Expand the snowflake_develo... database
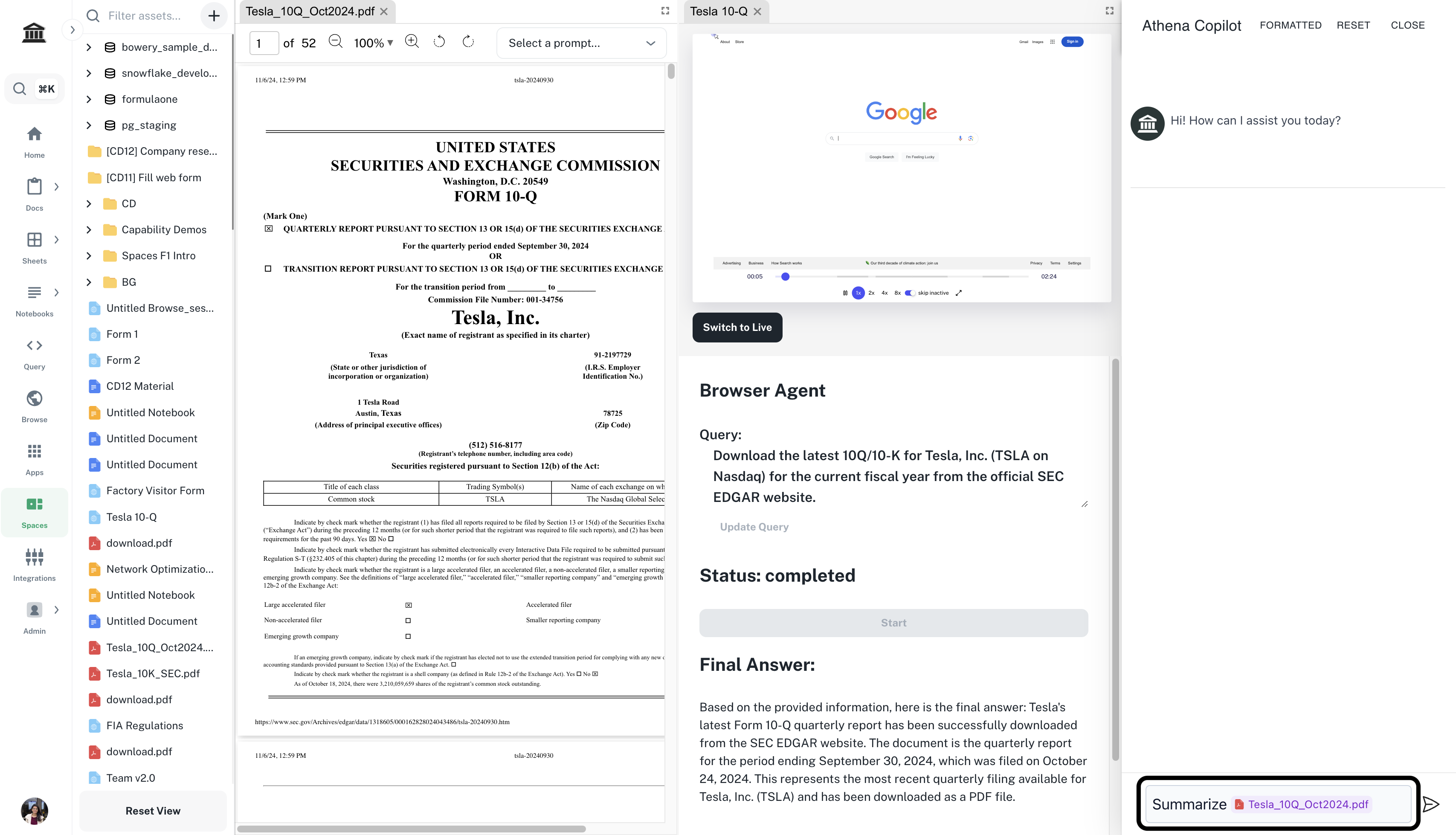Viewport: 1456px width, 835px height. coord(89,73)
